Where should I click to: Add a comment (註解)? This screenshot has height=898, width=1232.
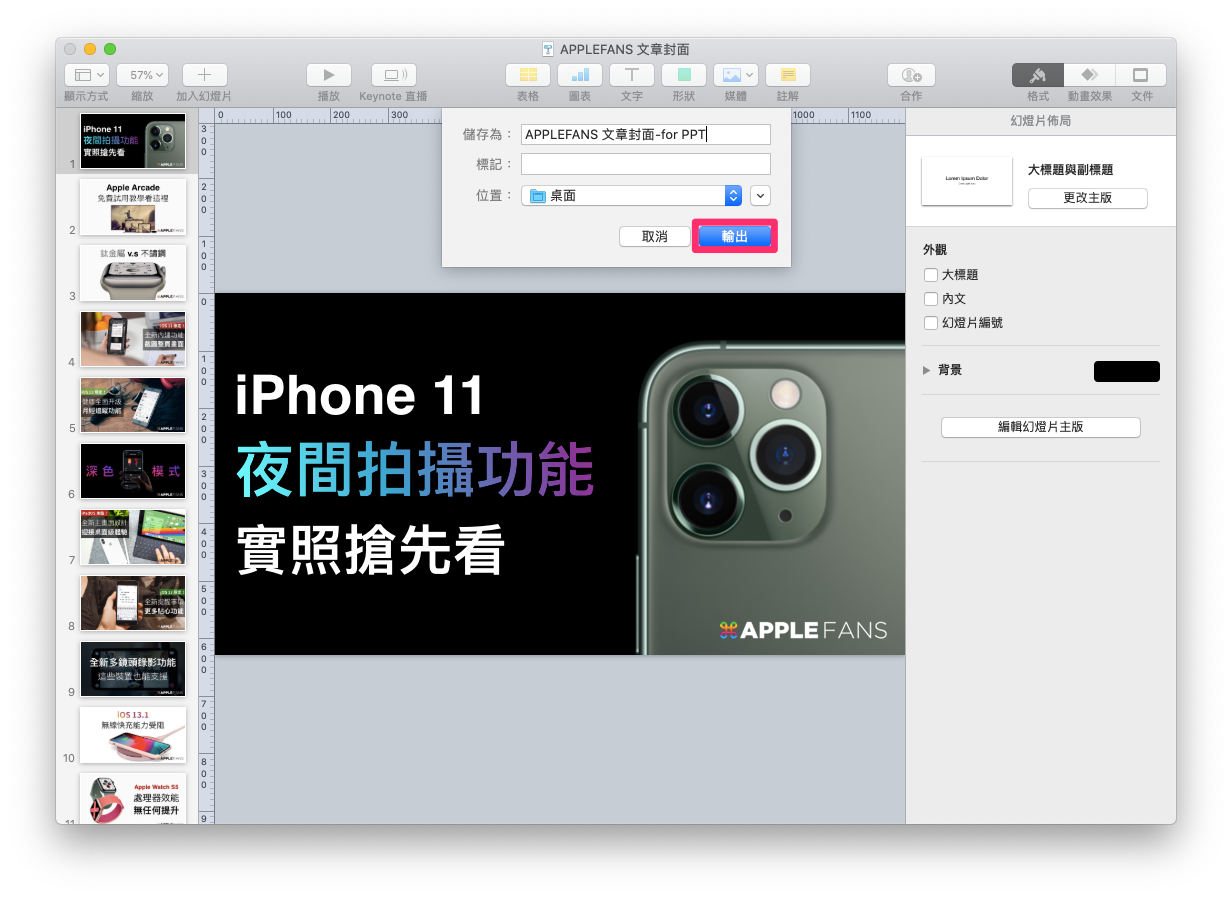pos(788,75)
